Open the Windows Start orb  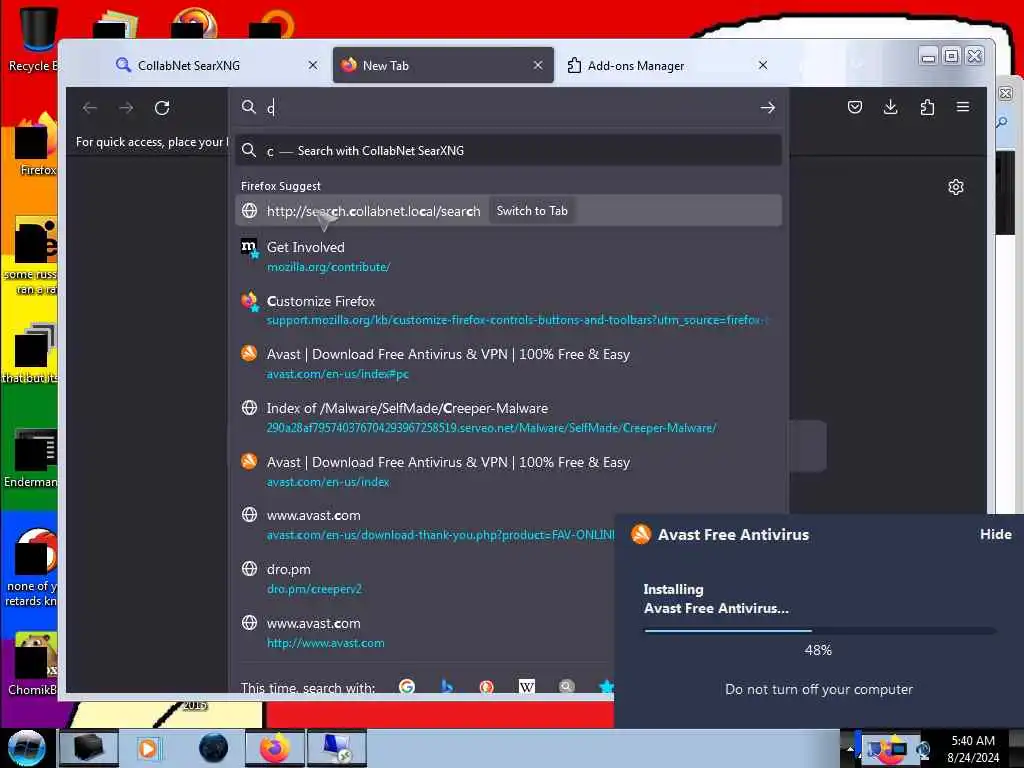pos(26,748)
